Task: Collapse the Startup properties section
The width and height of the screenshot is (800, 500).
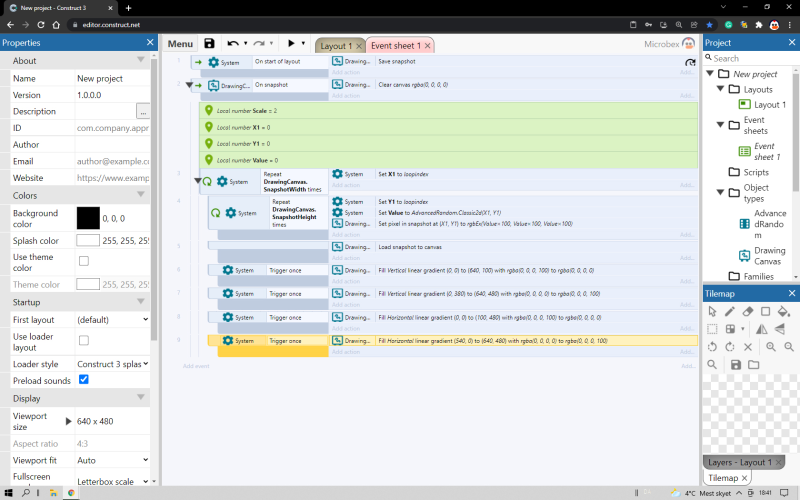Action: coord(141,302)
